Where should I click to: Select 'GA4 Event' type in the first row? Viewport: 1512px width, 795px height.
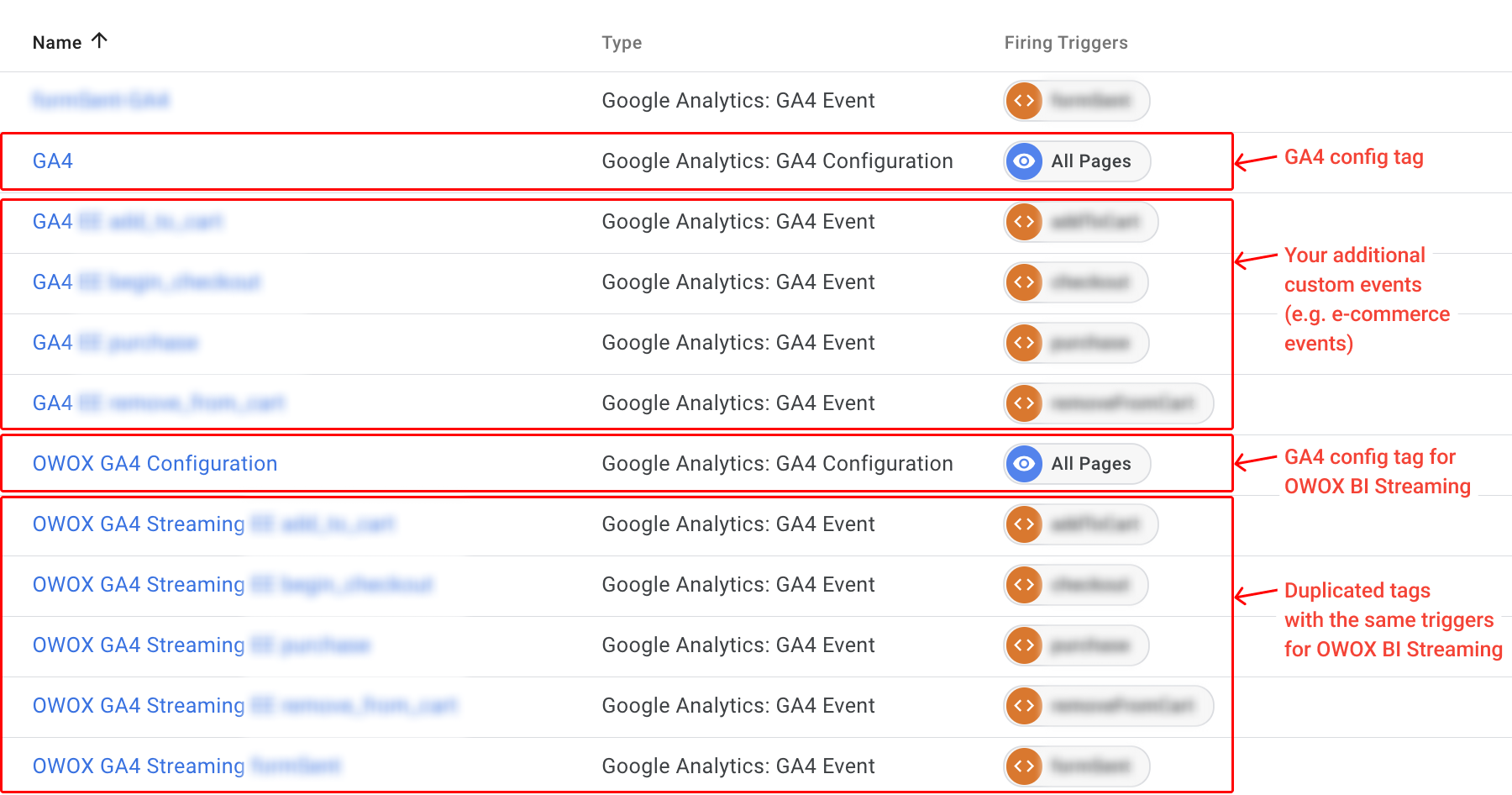point(738,101)
